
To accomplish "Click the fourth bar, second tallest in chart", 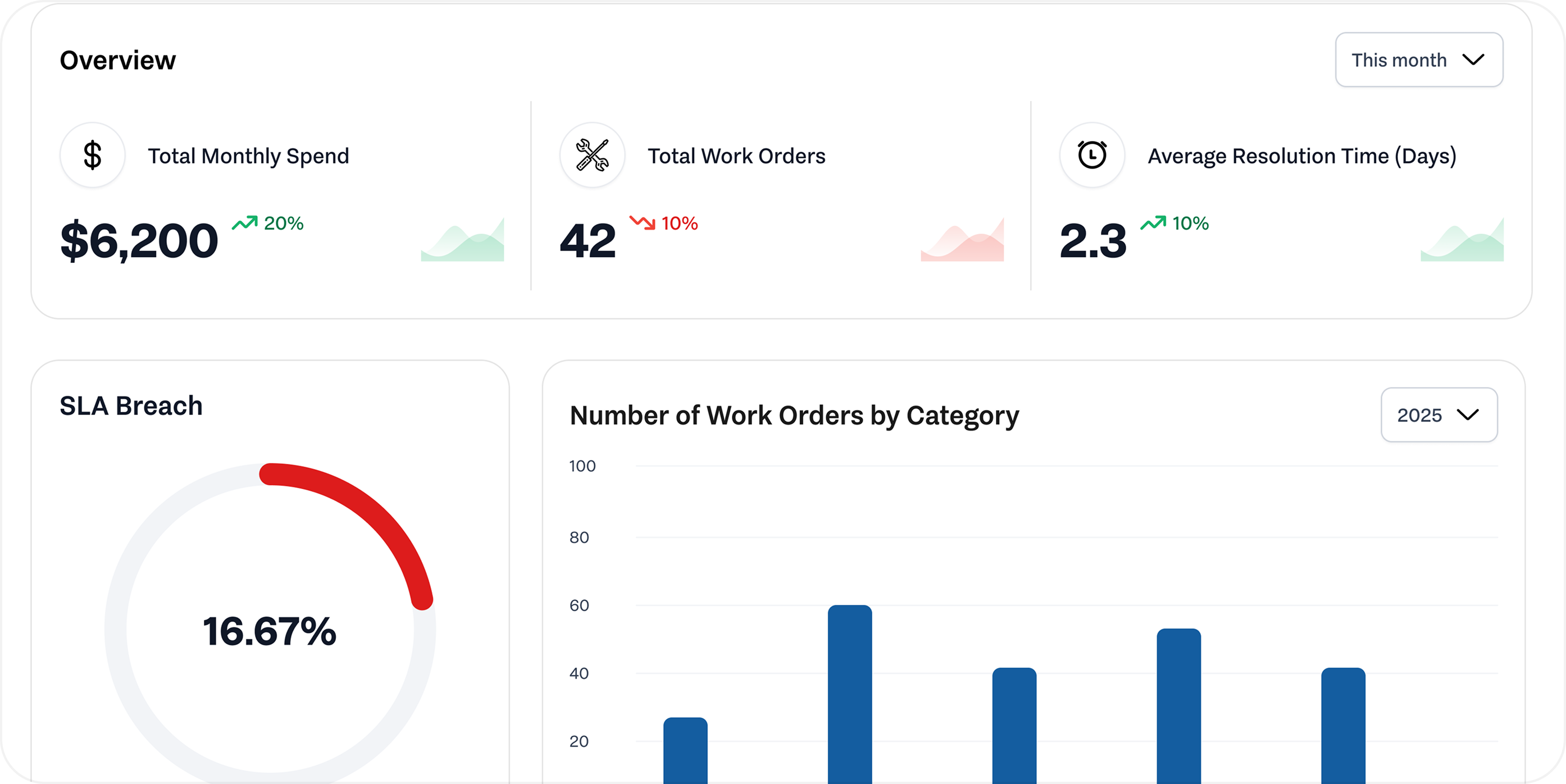I will click(1179, 706).
